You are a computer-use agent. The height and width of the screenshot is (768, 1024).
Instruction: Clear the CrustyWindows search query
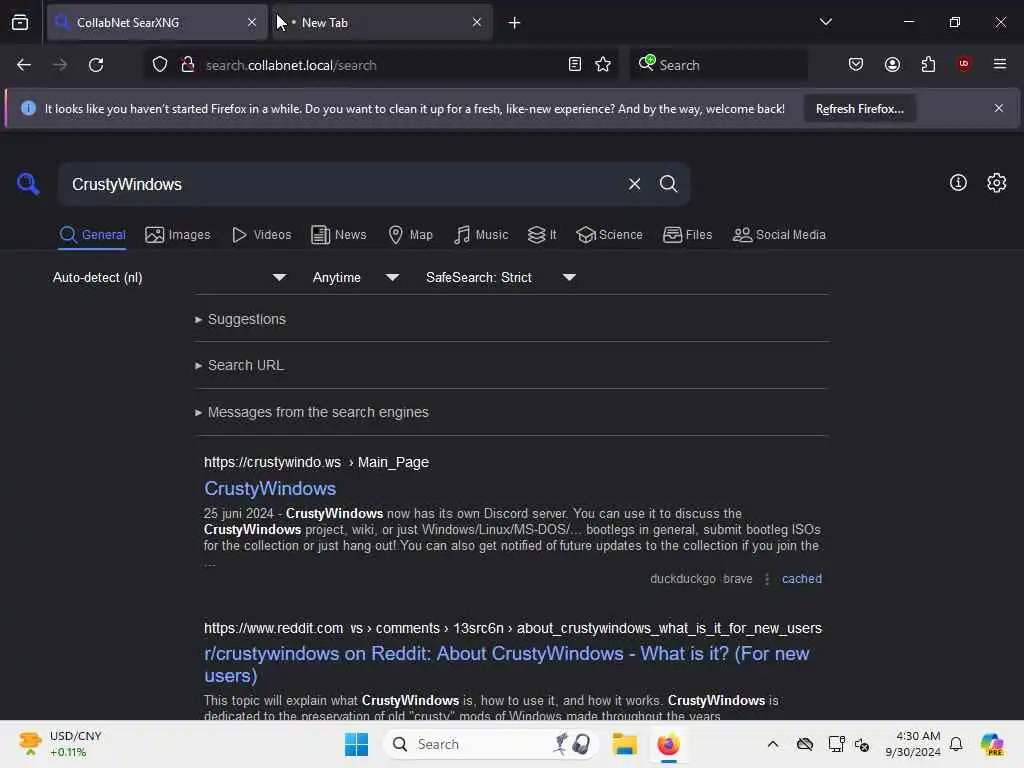634,184
